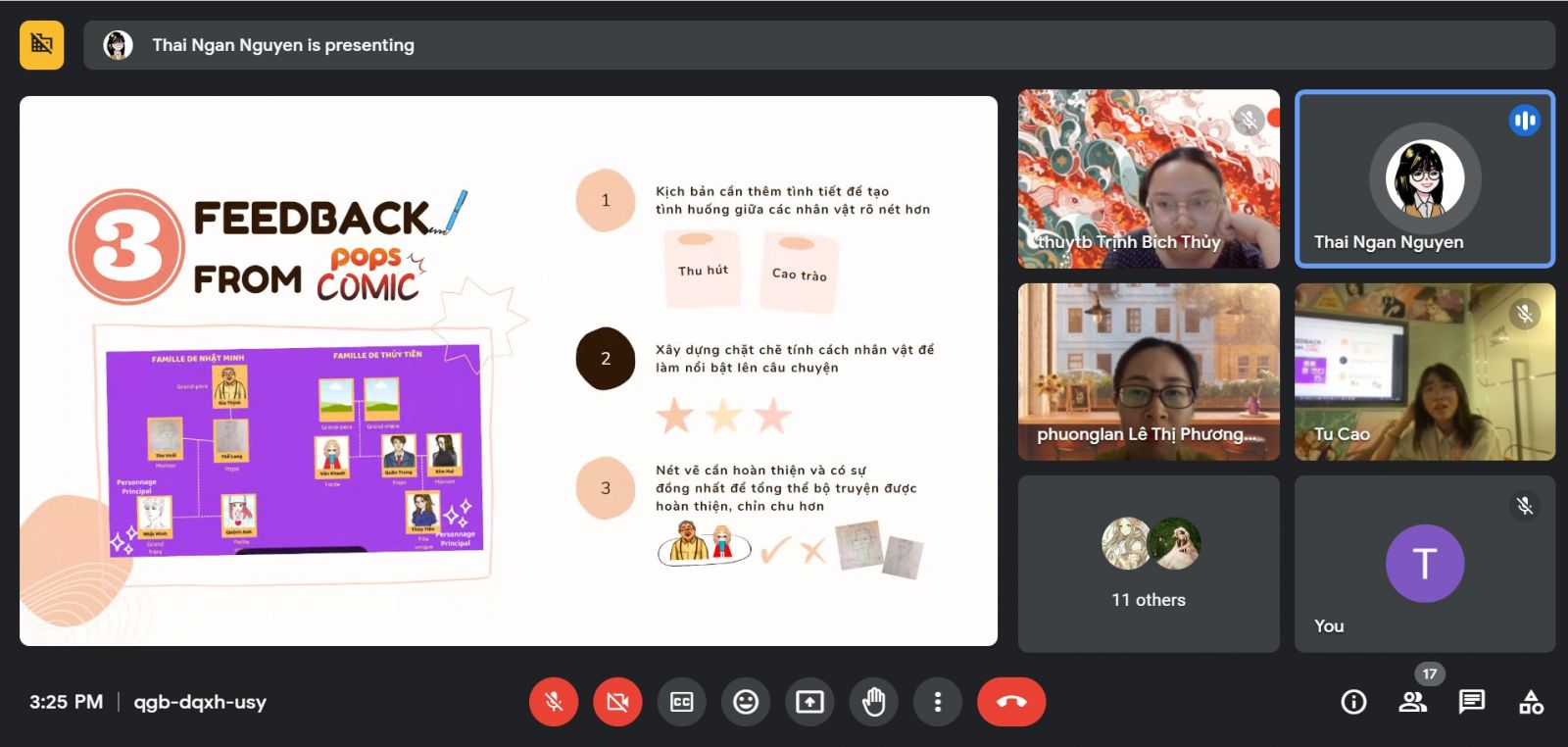Click the Present now screen share icon

coord(809,702)
